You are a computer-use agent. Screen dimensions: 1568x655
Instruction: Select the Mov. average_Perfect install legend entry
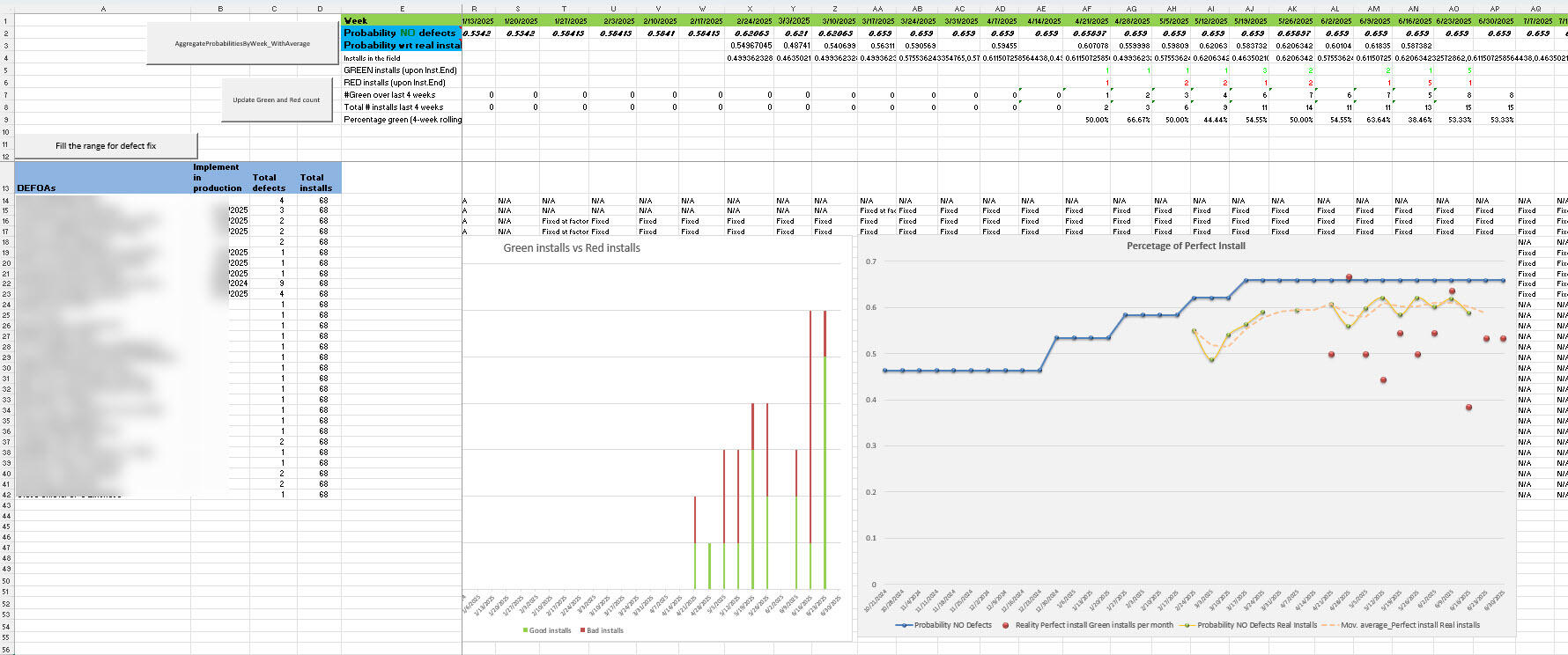(x=1409, y=625)
